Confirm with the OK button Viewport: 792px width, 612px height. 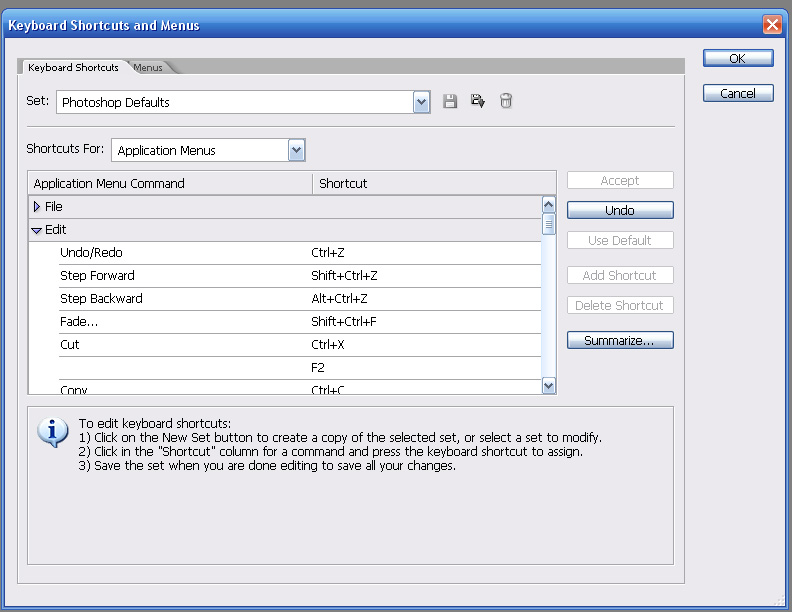point(738,59)
